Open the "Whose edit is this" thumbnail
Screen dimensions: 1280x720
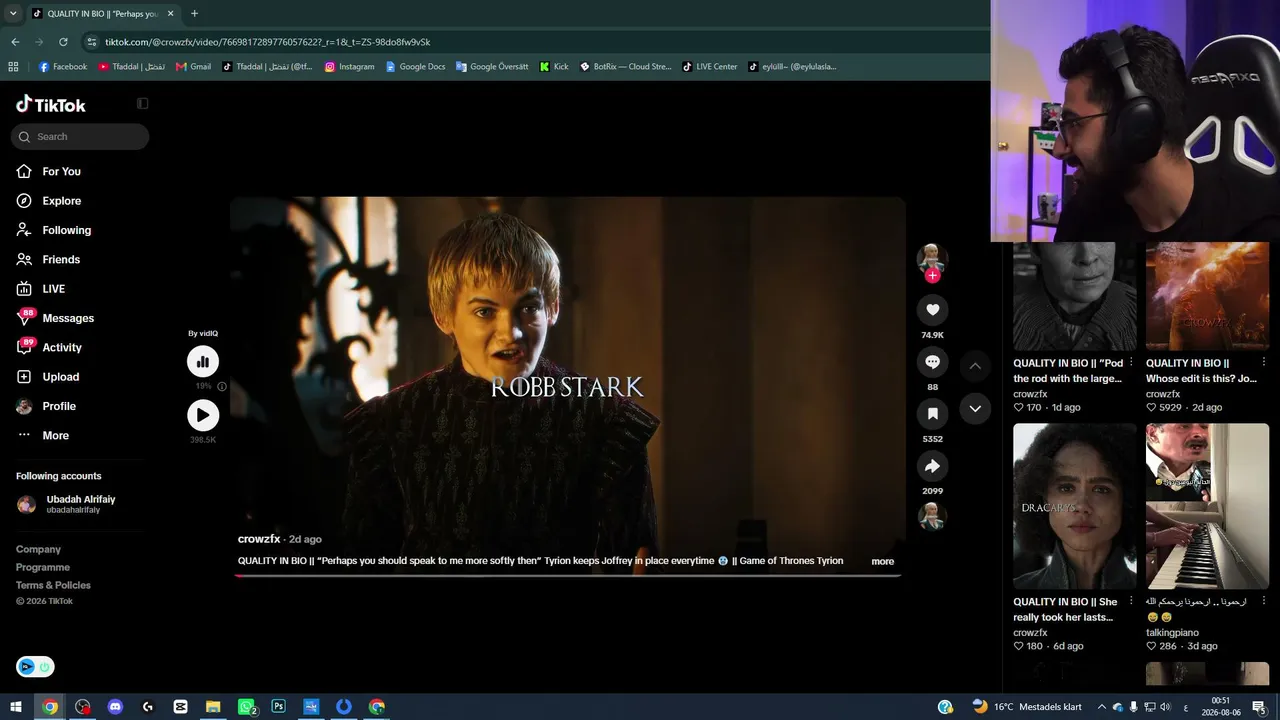click(1207, 296)
